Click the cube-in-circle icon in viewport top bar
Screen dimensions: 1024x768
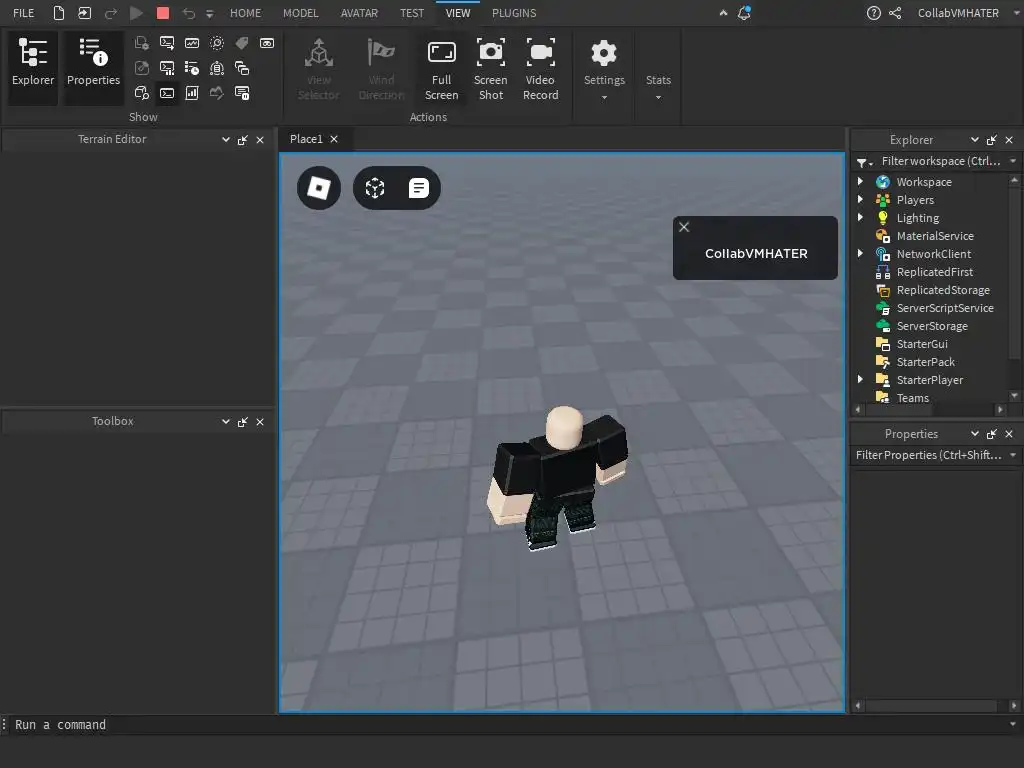point(375,188)
